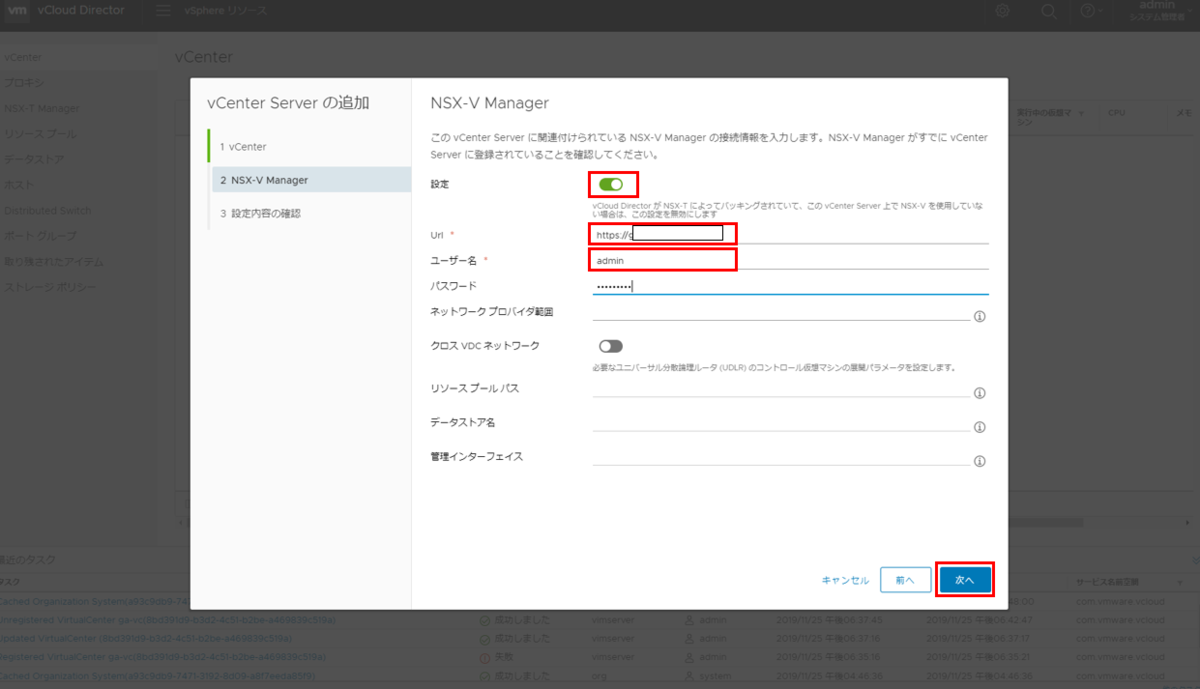1200x689 pixels.
Task: Click success icon of Unregistered VirtualCenter task
Action: 485,620
